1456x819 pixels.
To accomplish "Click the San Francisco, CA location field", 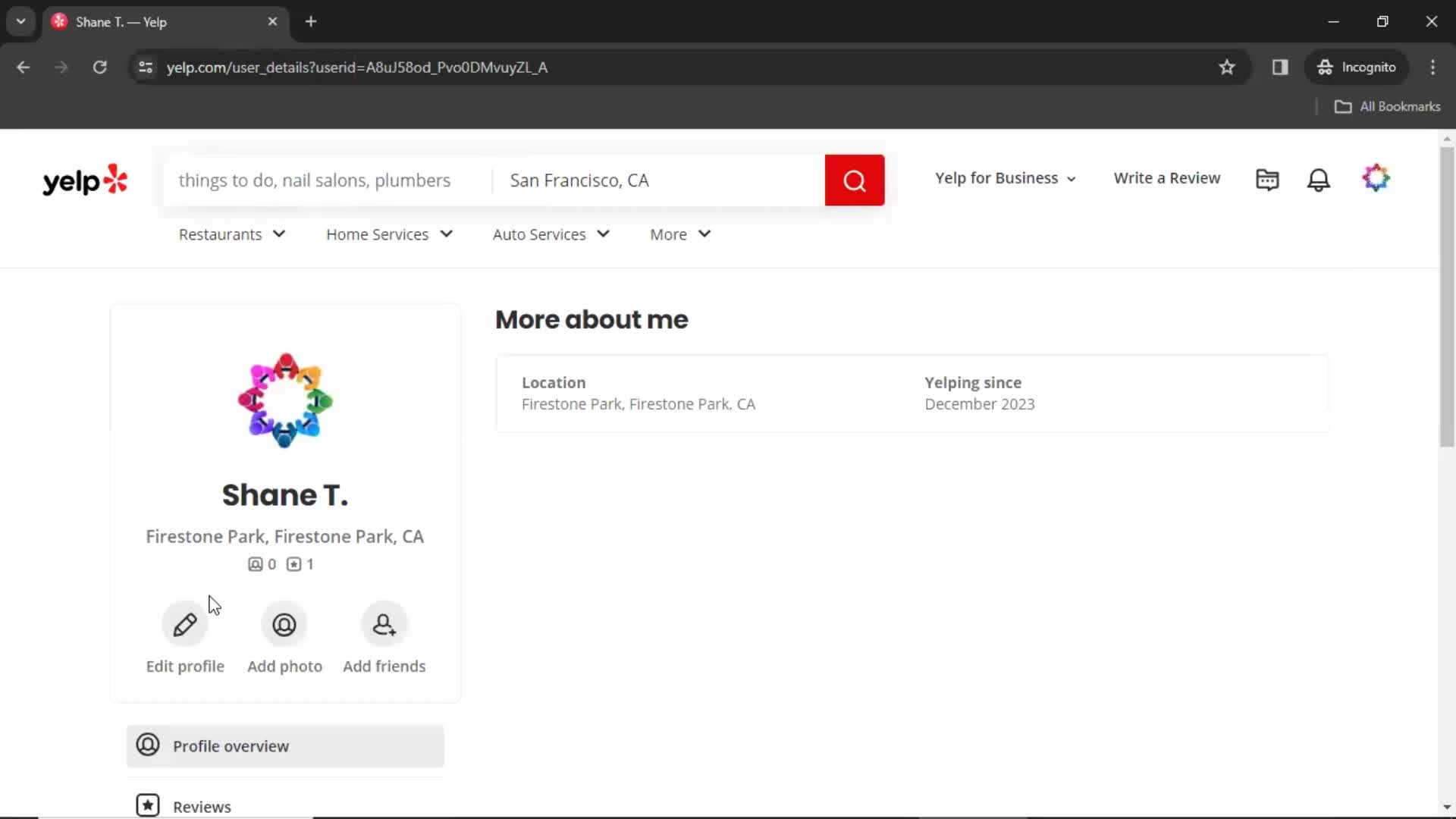I will tap(658, 180).
